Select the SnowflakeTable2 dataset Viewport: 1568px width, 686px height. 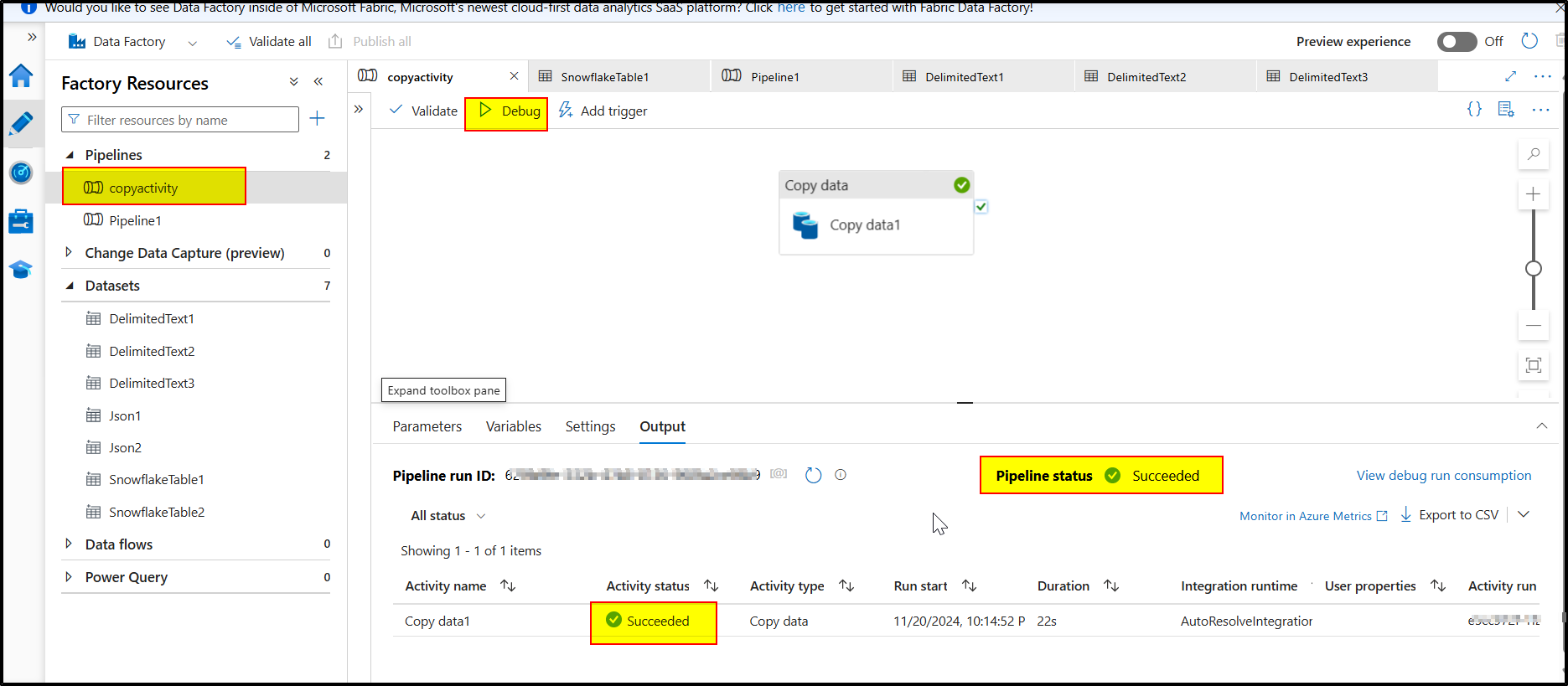(x=157, y=512)
